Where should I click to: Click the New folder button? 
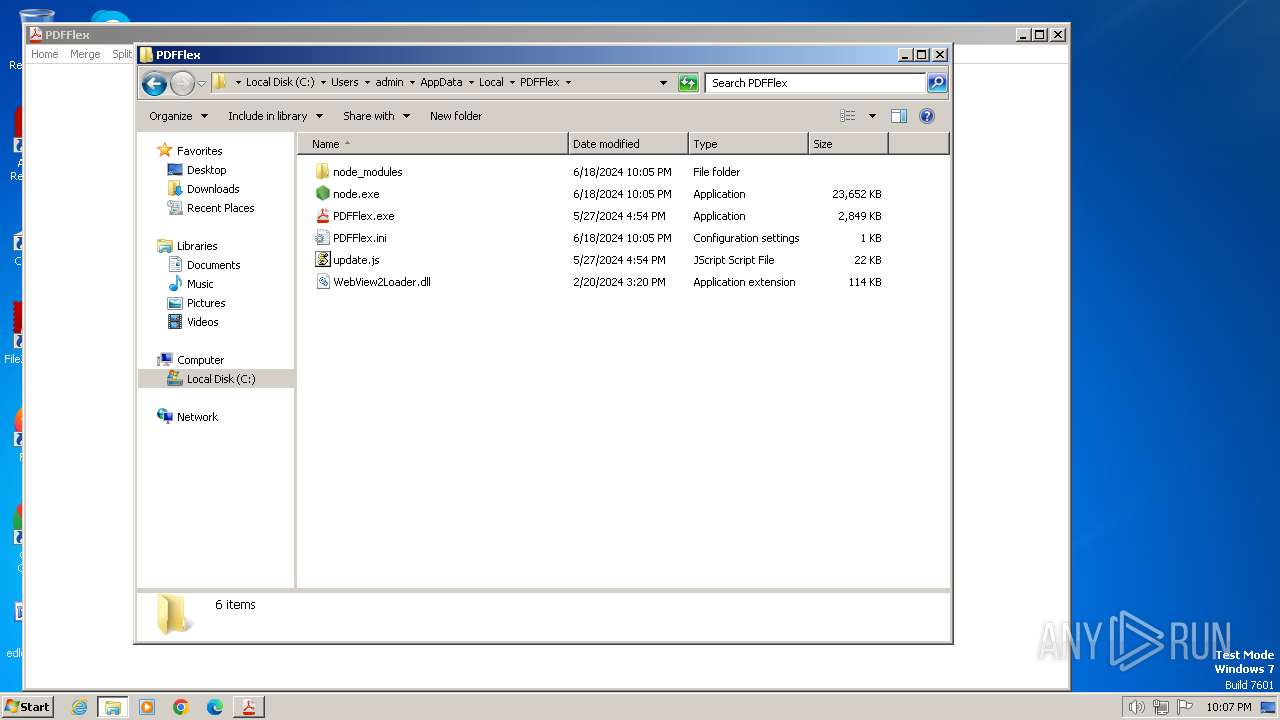pyautogui.click(x=456, y=116)
